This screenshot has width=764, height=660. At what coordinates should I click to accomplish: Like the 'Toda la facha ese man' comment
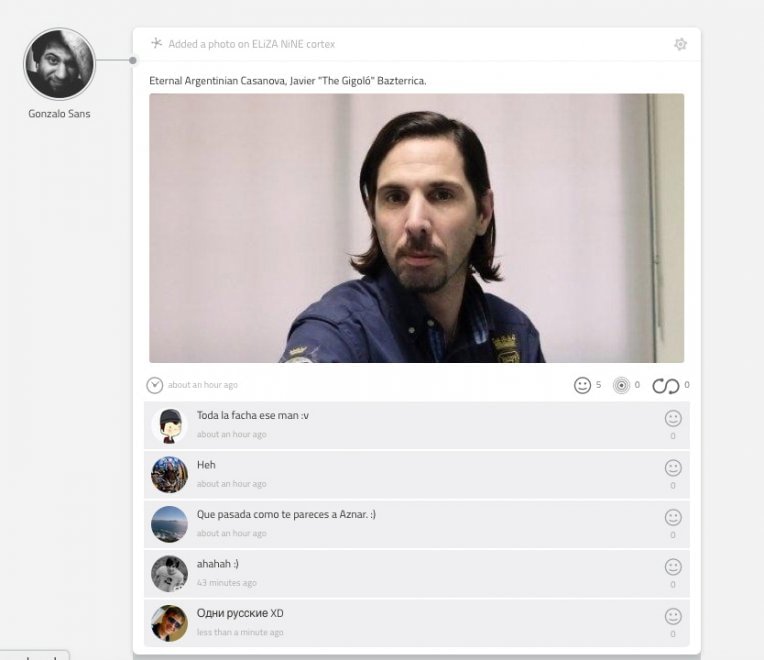point(673,418)
